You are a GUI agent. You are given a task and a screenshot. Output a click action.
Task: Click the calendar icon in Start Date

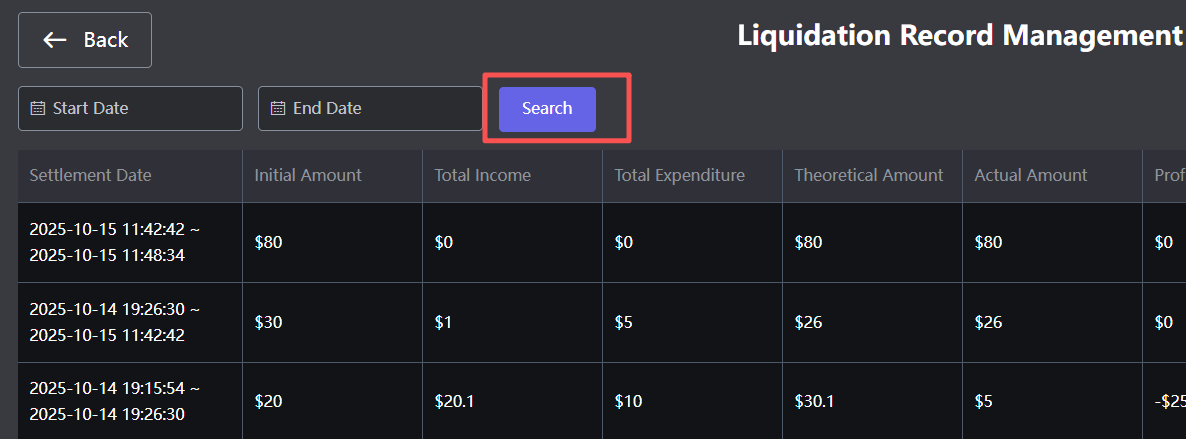tap(38, 108)
